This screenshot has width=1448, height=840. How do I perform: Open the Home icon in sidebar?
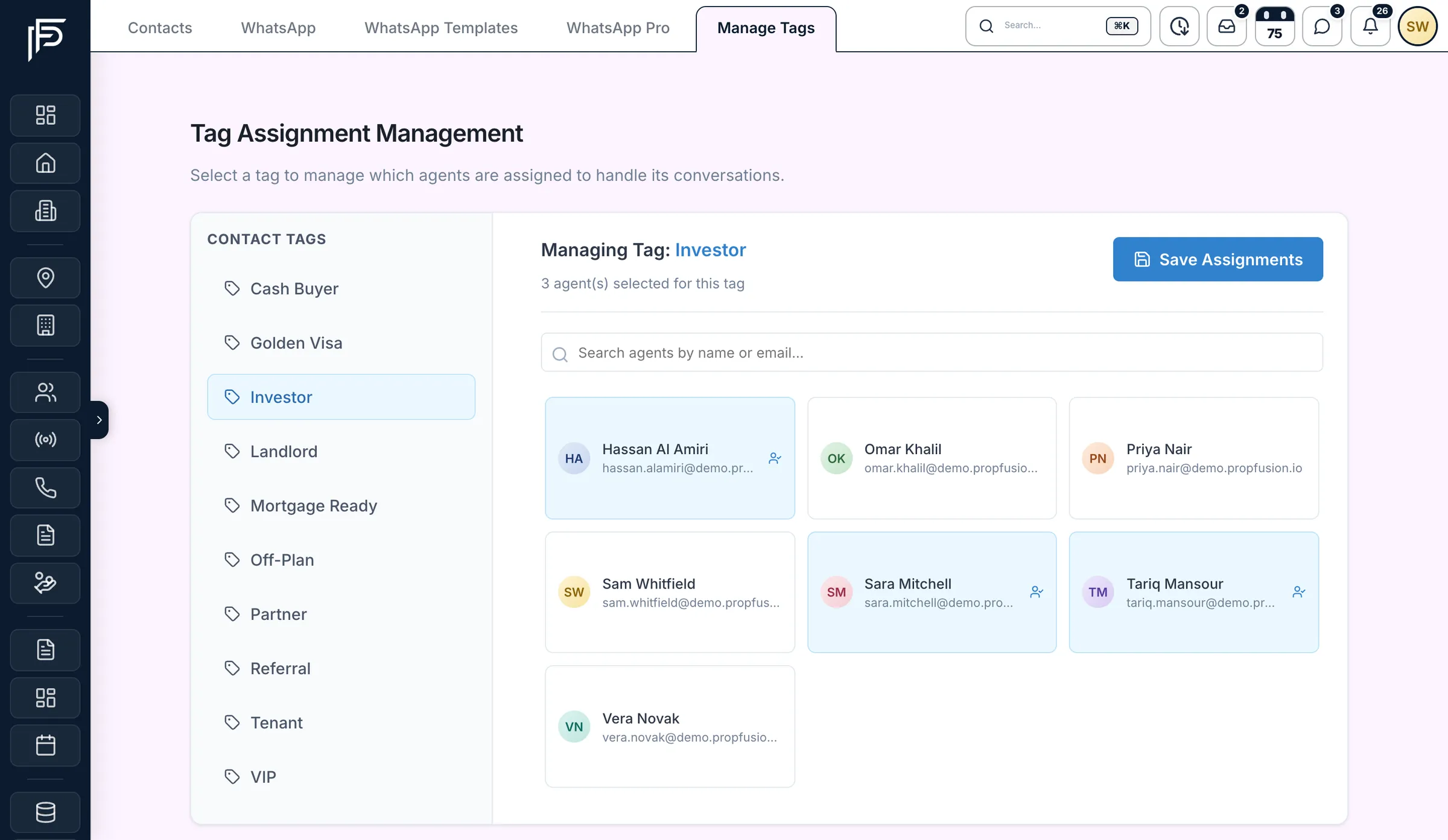click(x=45, y=163)
